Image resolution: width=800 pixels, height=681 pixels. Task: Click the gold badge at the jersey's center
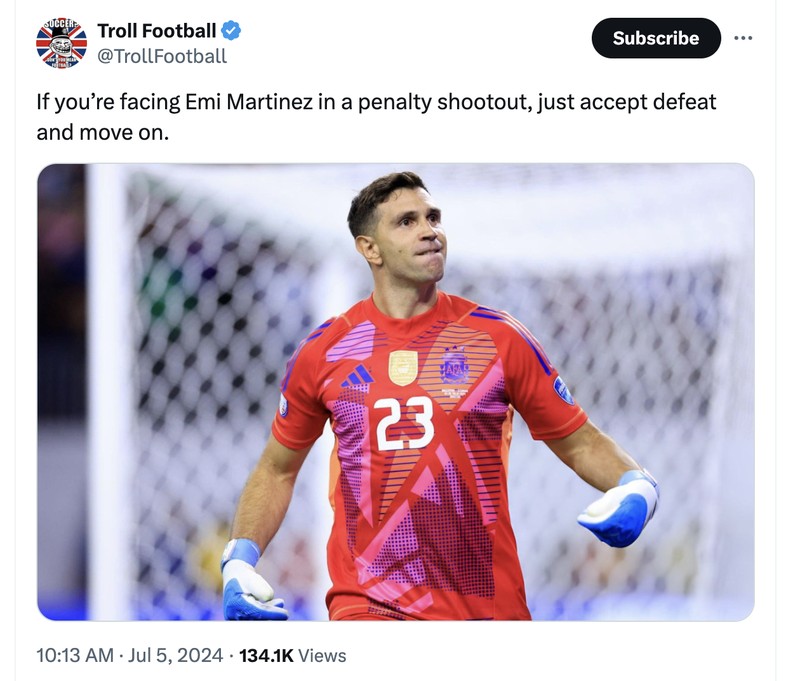click(x=403, y=368)
